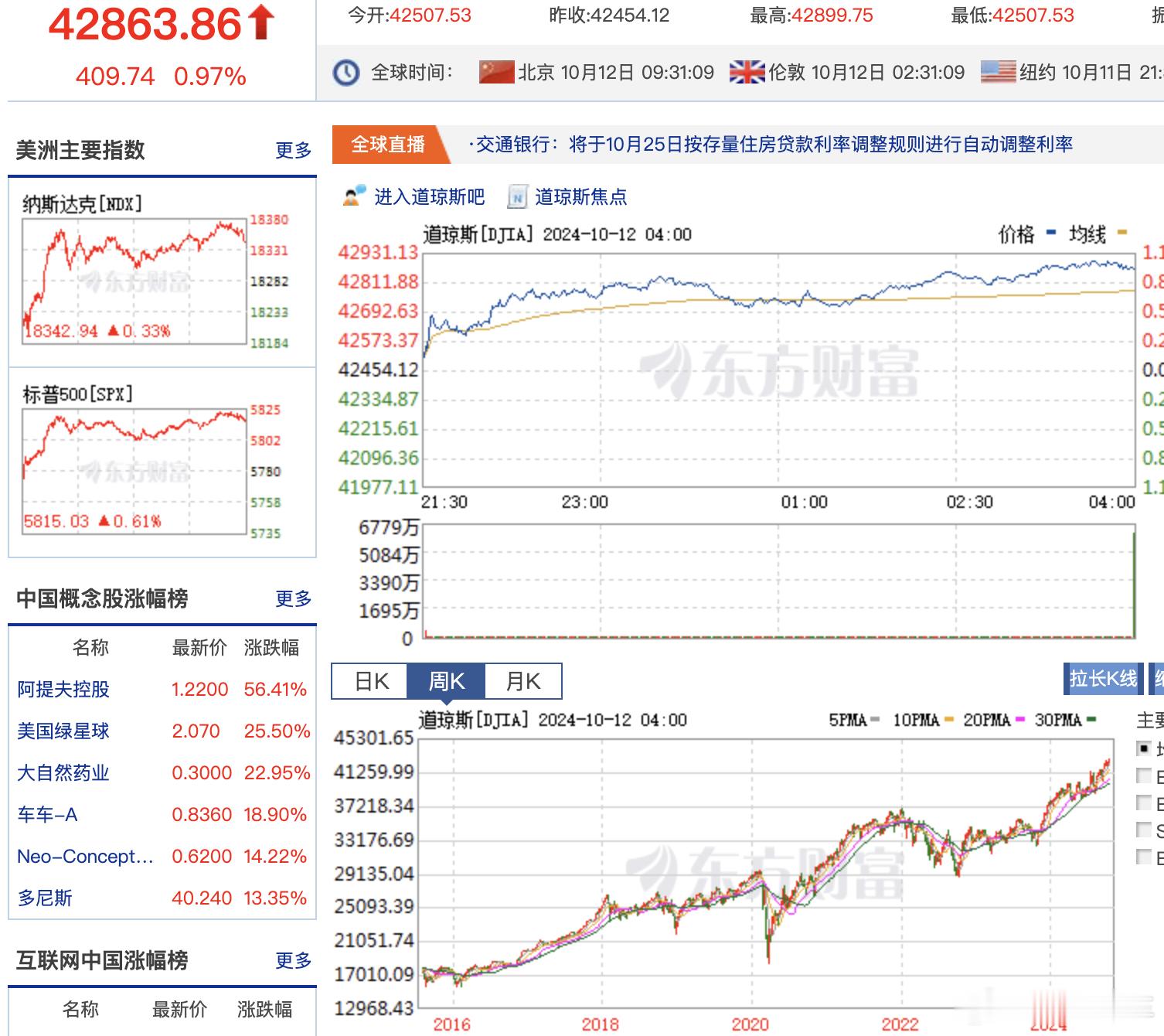Click the 最高:42899.75 value
1164x1036 pixels.
click(812, 15)
